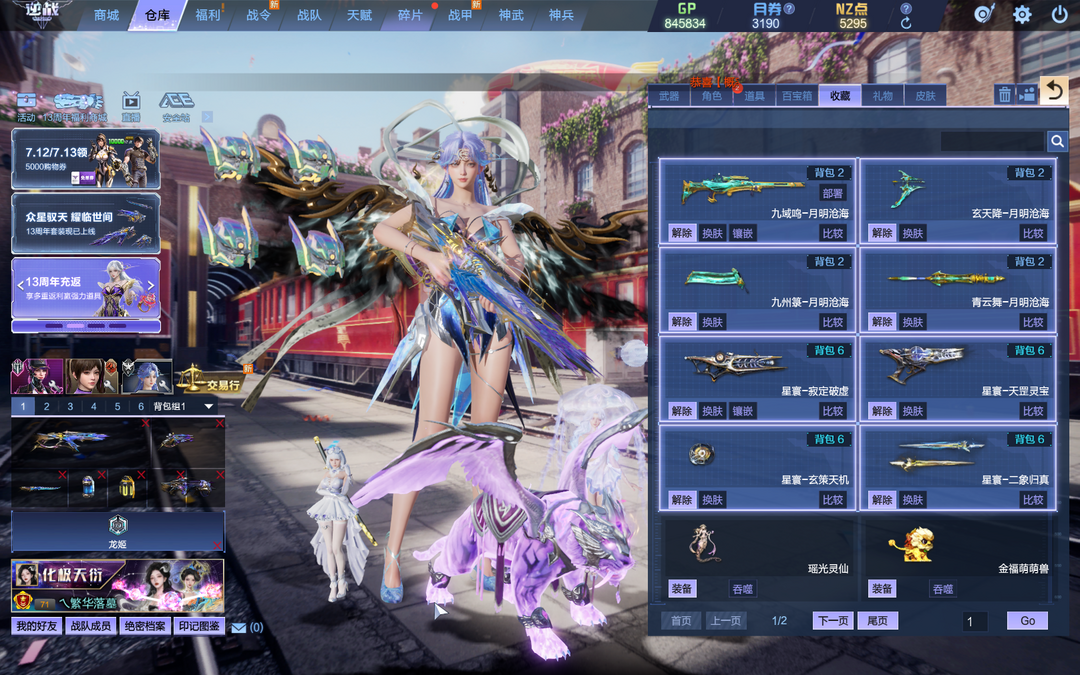1080x675 pixels.
Task: Open the 直播 live stream icon
Action: click(131, 107)
